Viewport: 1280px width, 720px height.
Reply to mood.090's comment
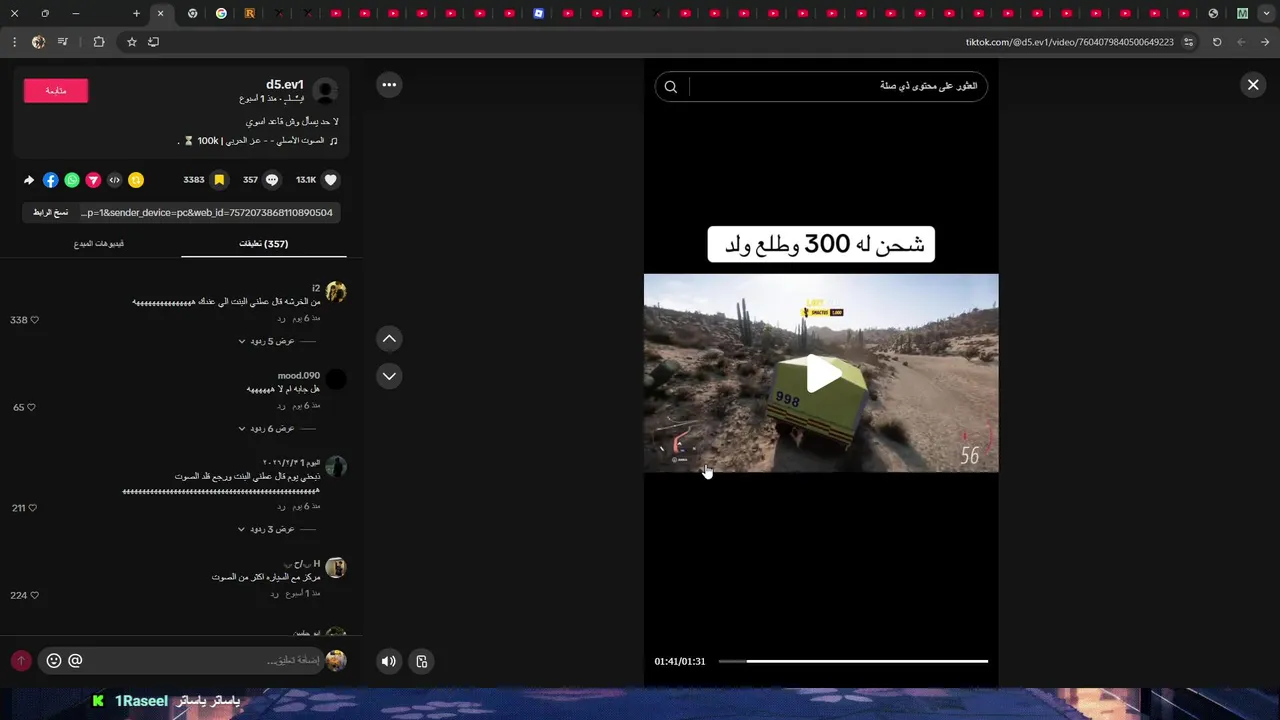(282, 406)
